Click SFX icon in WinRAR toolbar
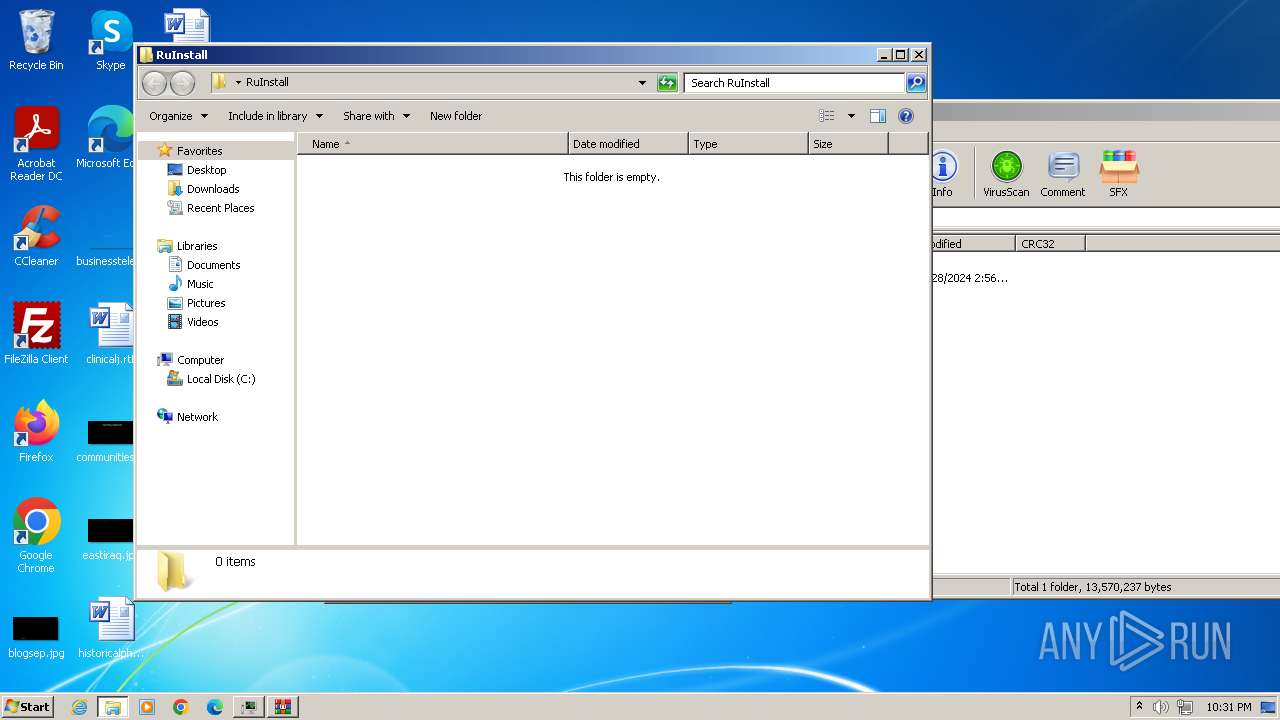 point(1118,174)
